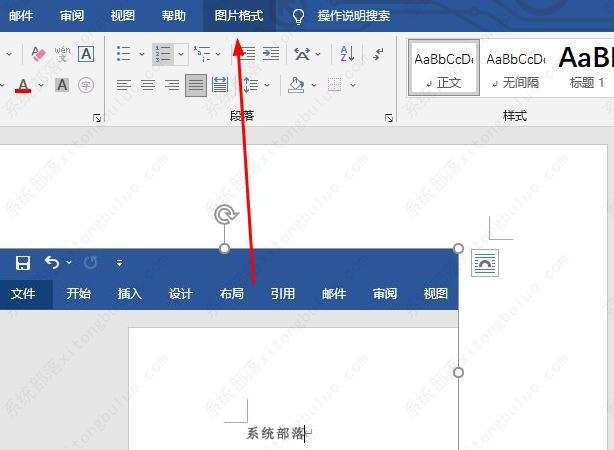Click the Shading paint bucket icon
Viewport: 614px width, 450px height.
[x=296, y=86]
